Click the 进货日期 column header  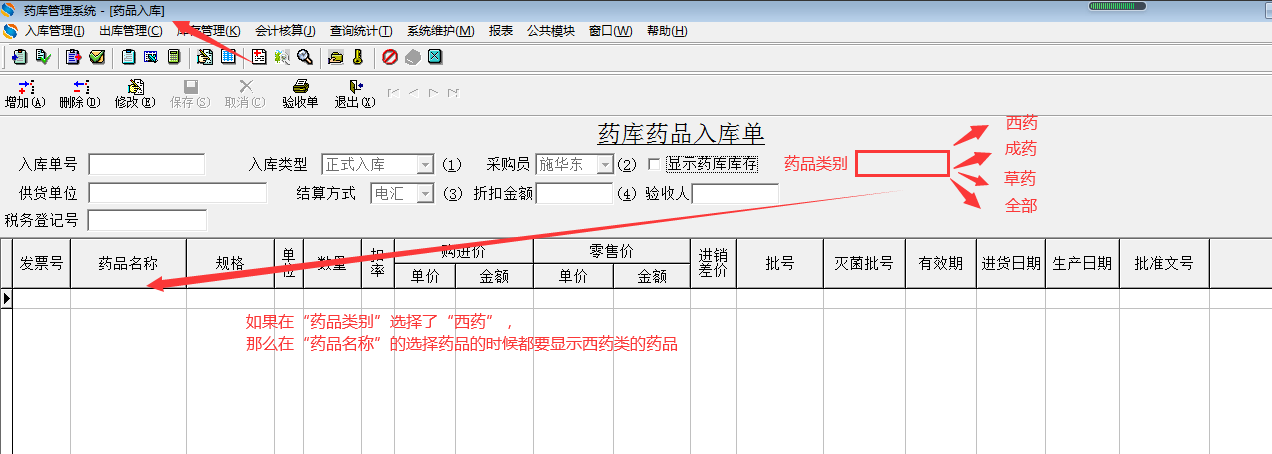click(x=1011, y=264)
